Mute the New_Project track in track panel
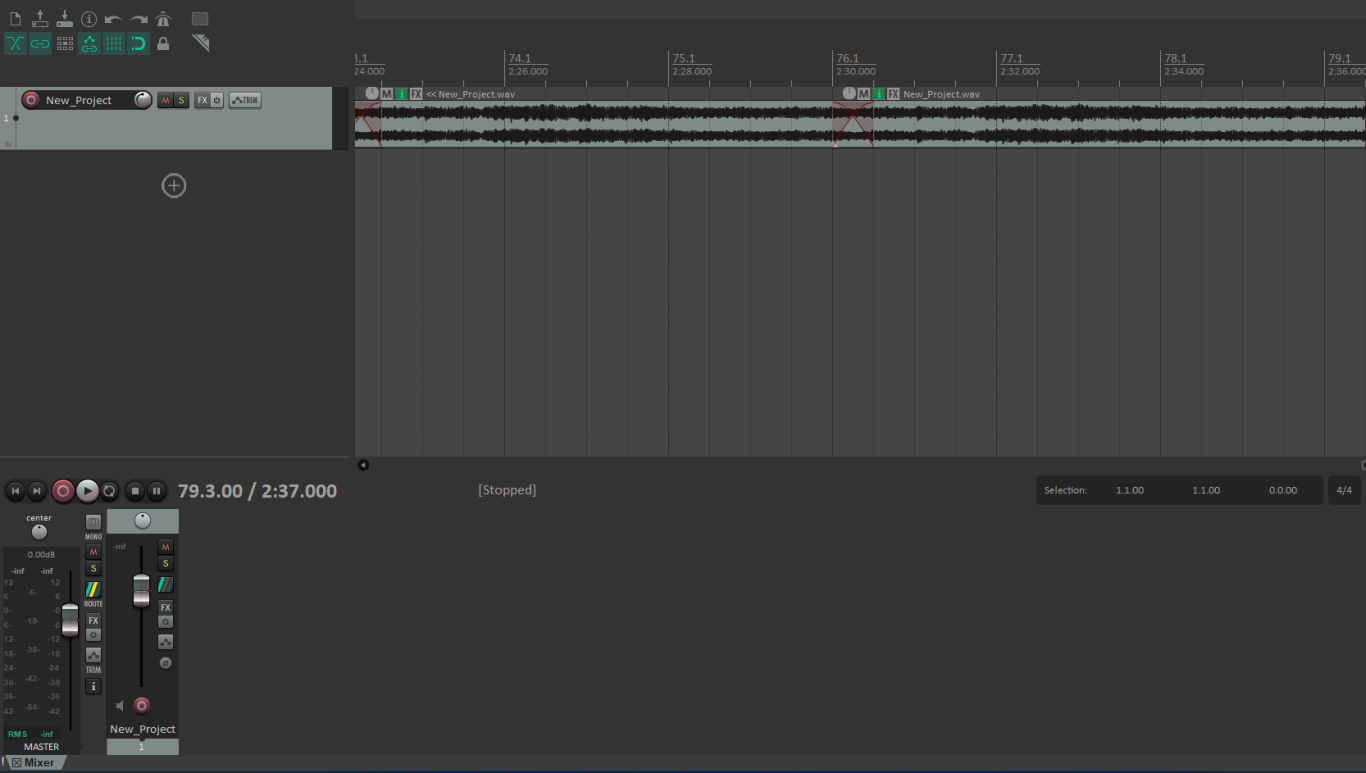1366x773 pixels. (165, 100)
